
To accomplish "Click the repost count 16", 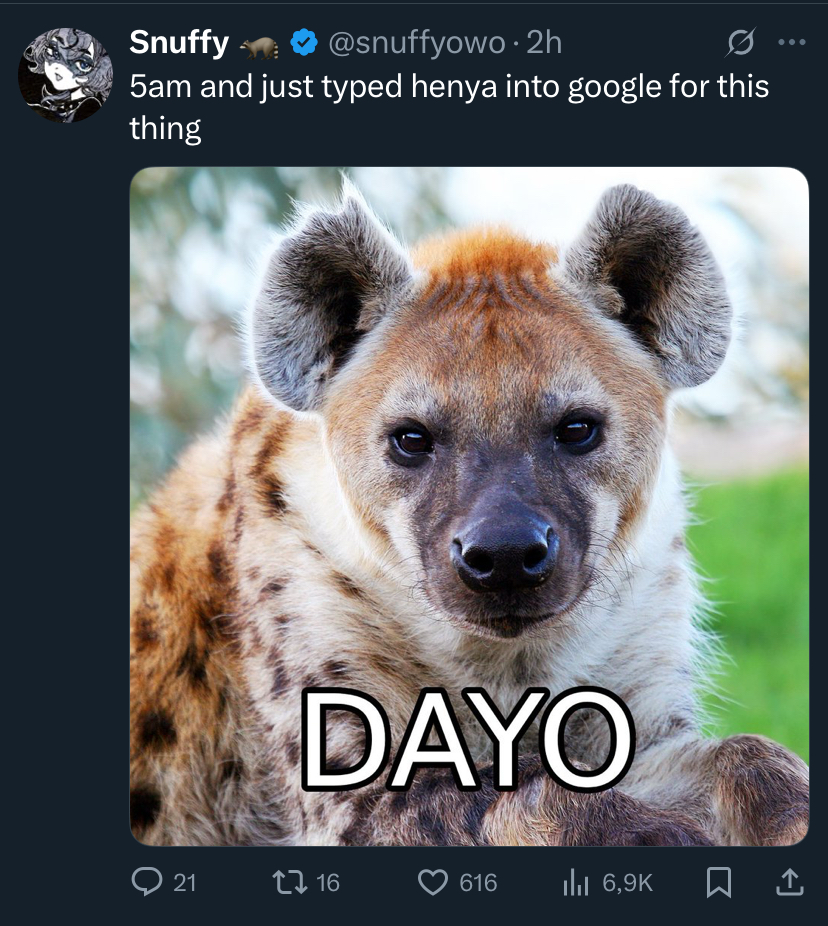I will pyautogui.click(x=328, y=882).
